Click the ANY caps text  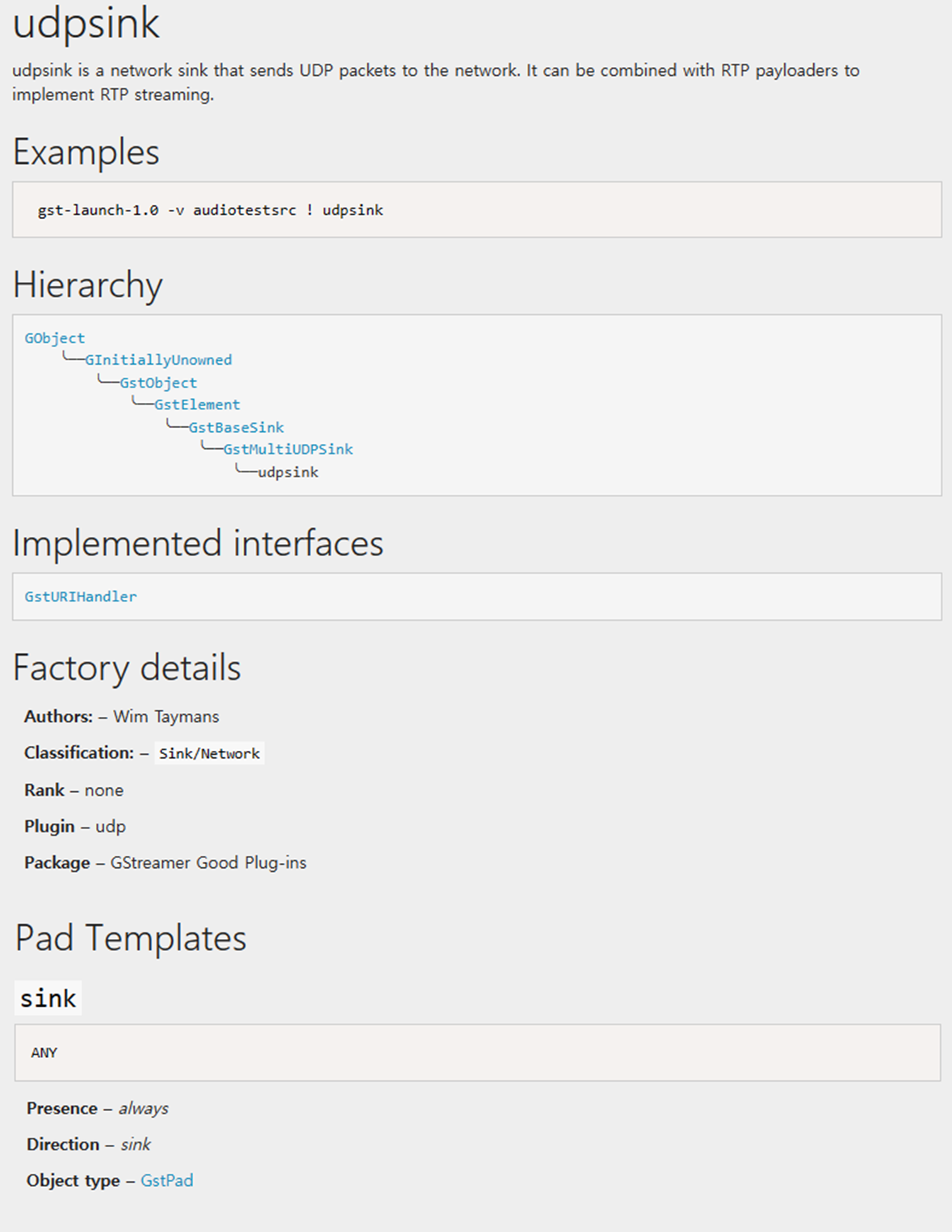tap(44, 1053)
